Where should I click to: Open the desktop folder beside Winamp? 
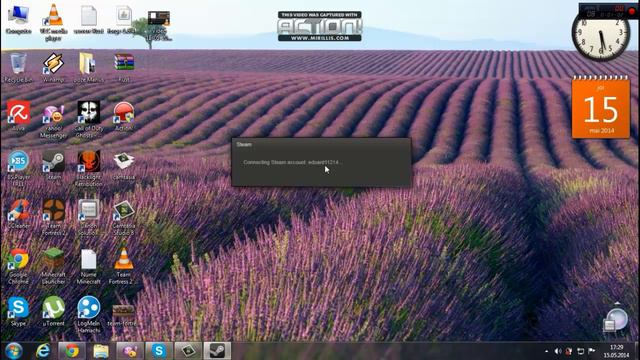point(89,67)
